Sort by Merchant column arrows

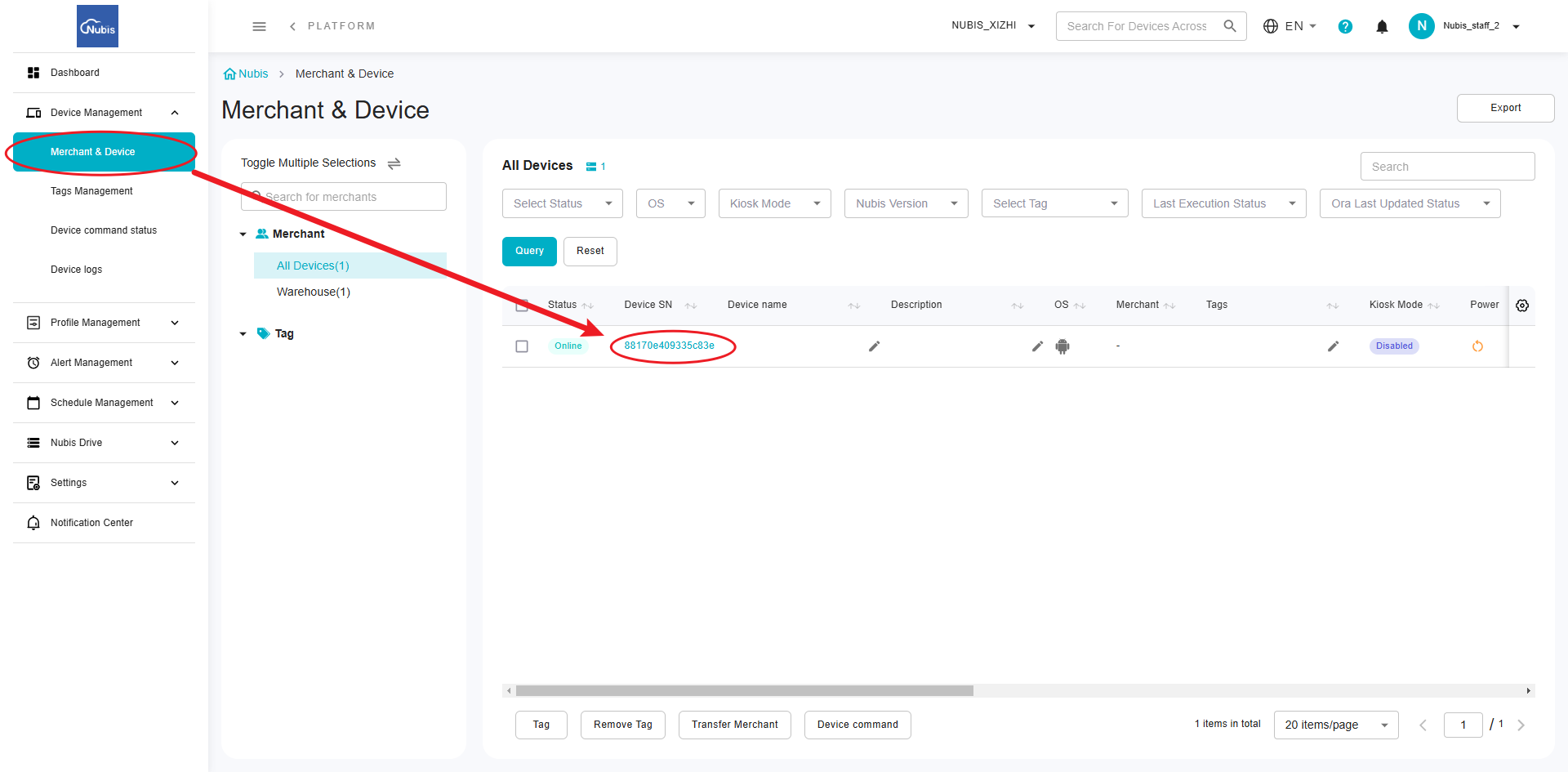[x=1169, y=306]
